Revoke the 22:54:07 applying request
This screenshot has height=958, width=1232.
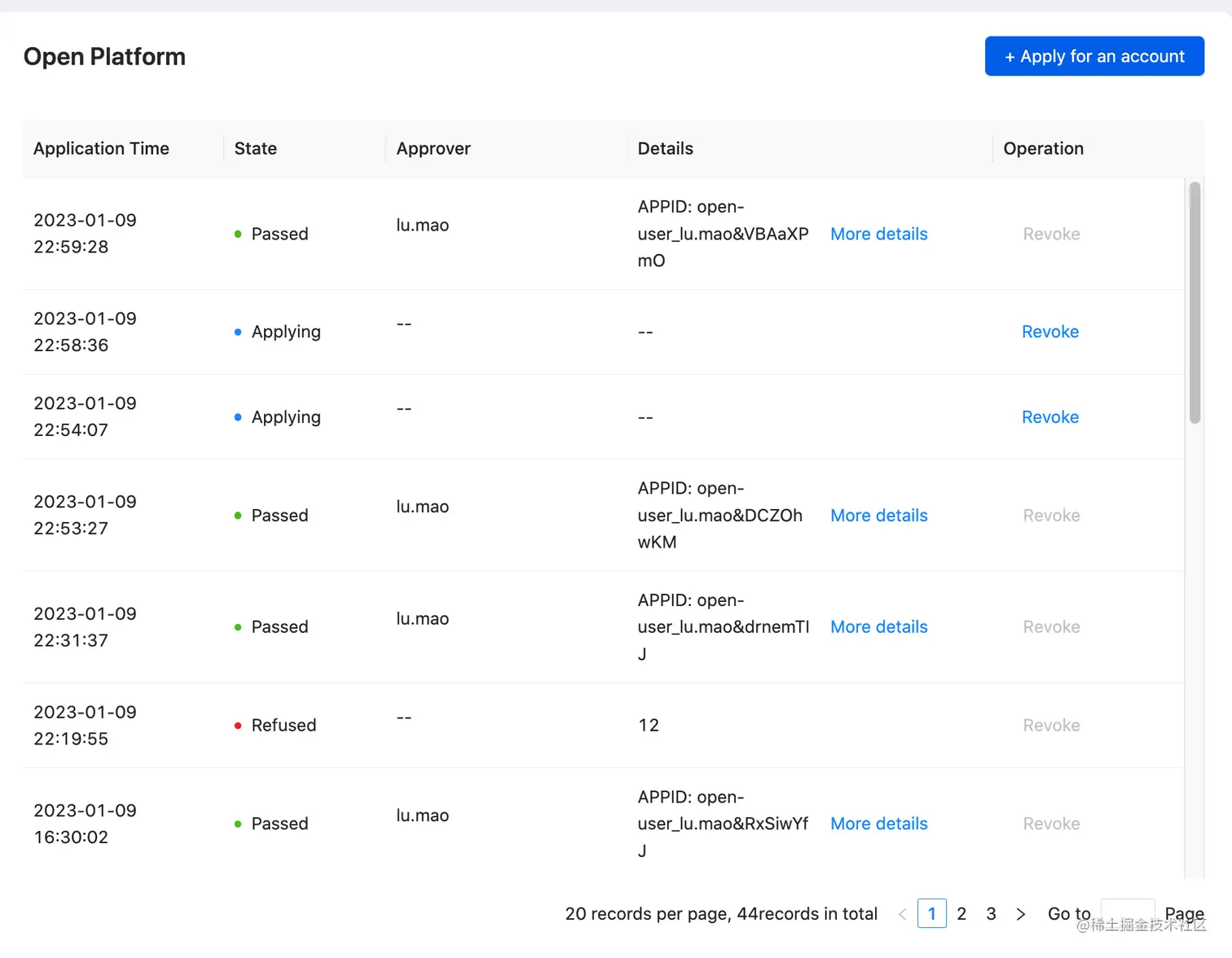click(1049, 417)
